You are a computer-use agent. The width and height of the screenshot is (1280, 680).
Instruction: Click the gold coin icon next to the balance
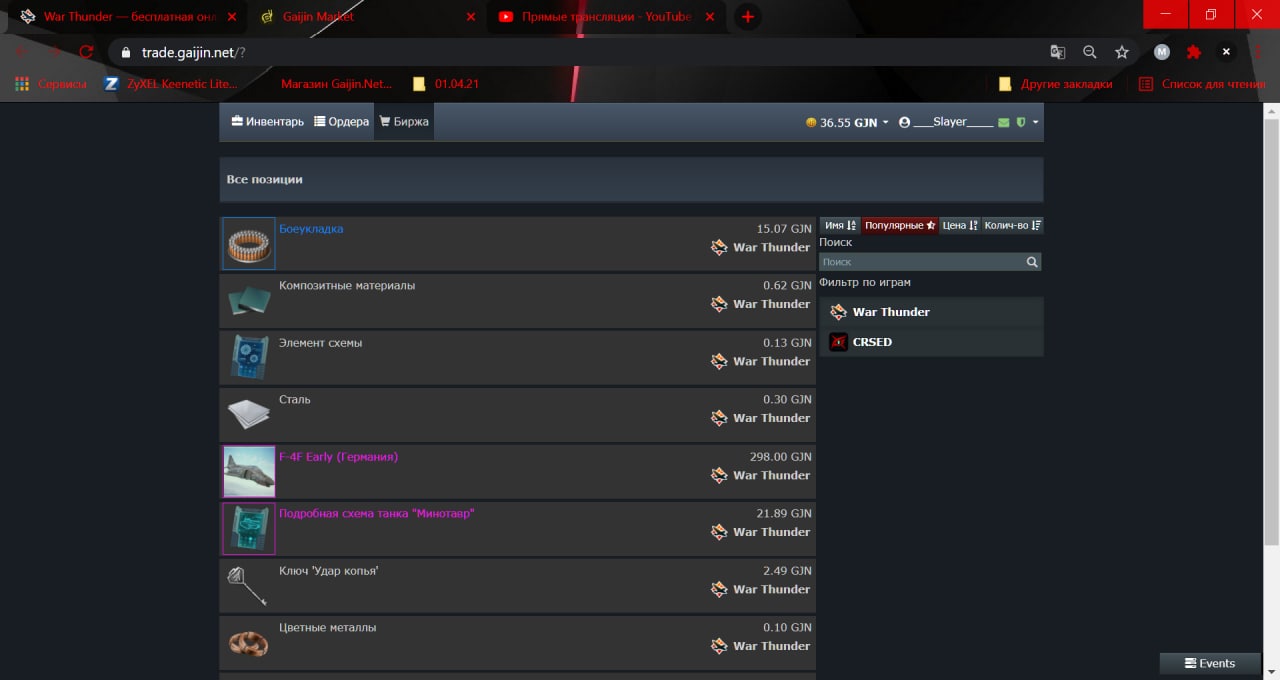click(x=811, y=122)
